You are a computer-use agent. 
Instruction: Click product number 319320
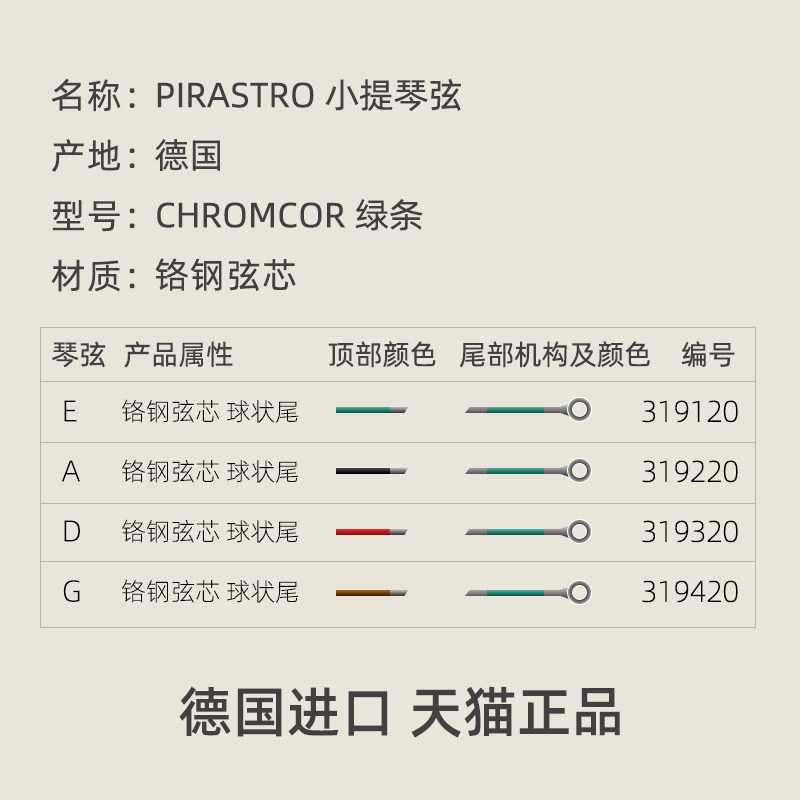(x=690, y=532)
